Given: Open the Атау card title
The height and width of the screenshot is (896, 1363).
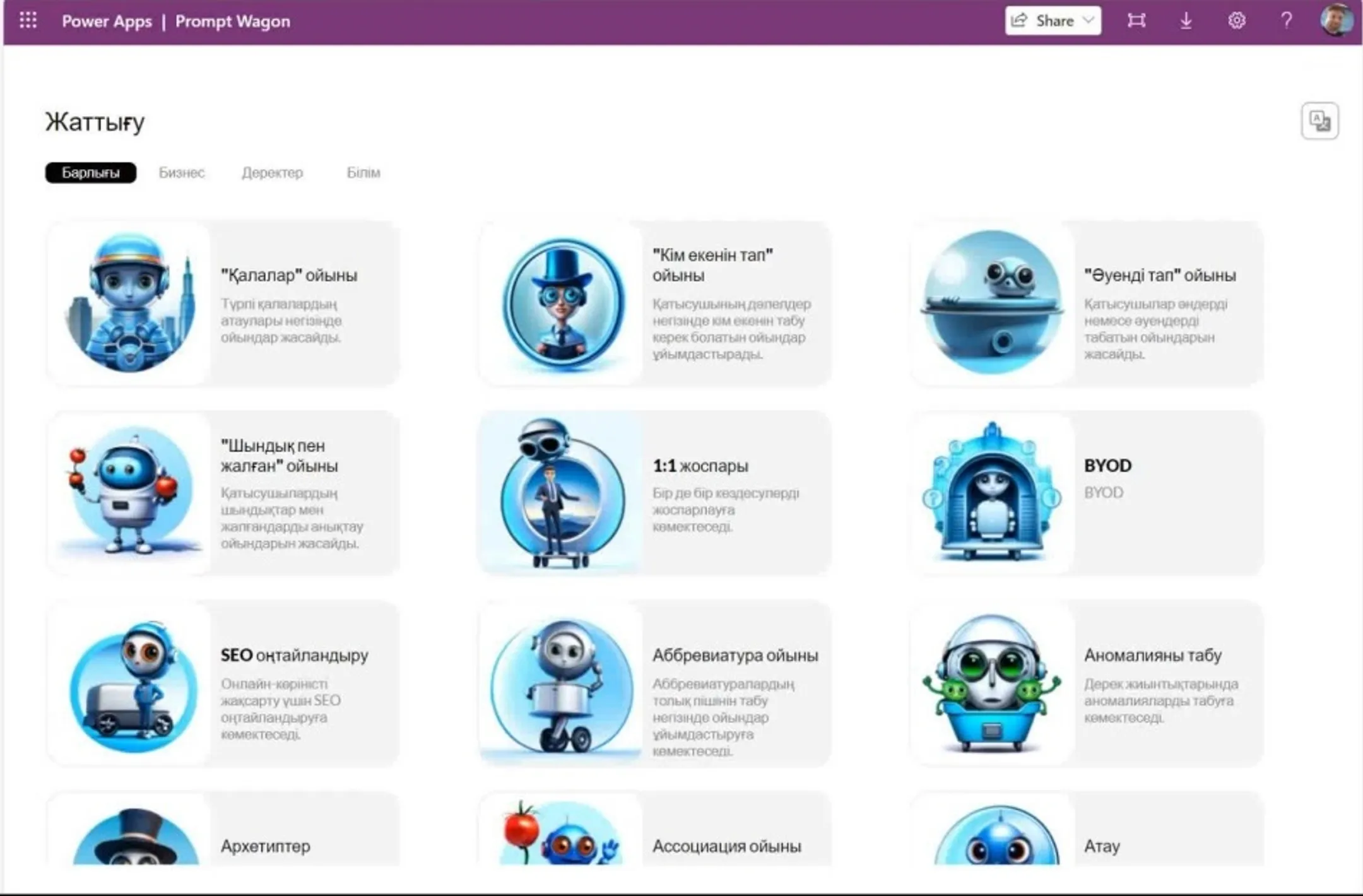Looking at the screenshot, I should click(1102, 846).
